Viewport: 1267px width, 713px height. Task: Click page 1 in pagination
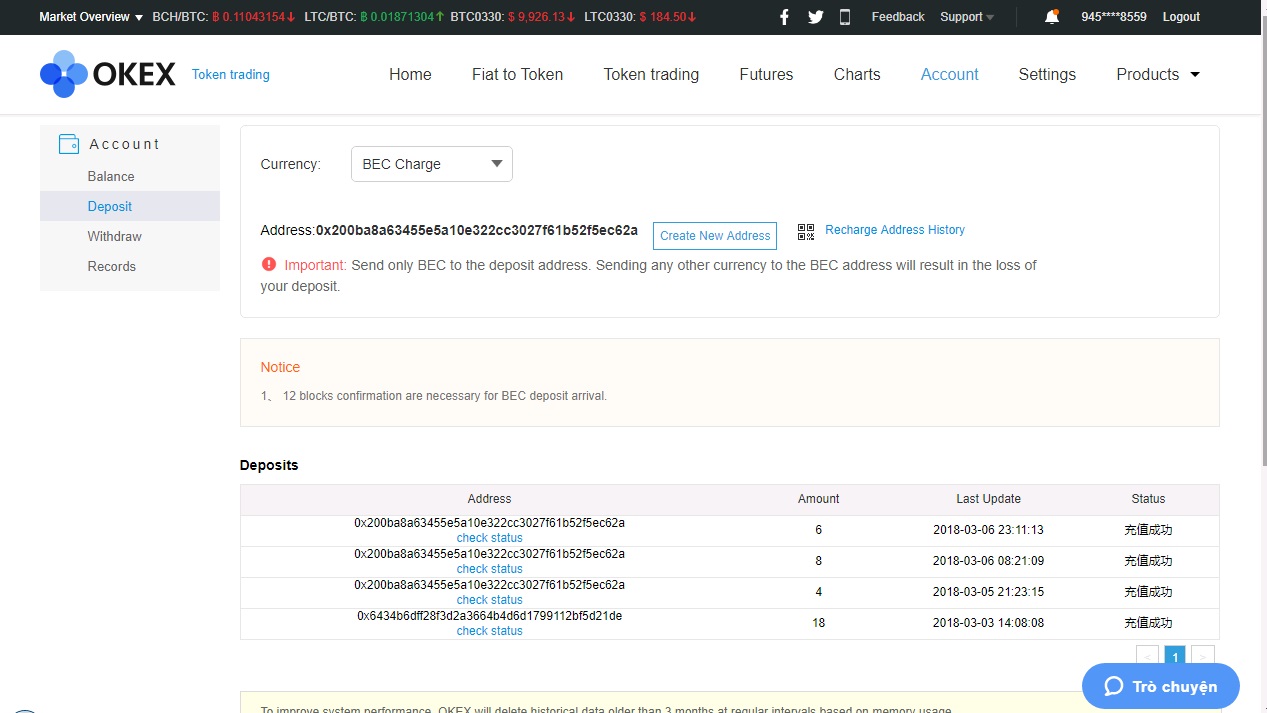coord(1175,656)
